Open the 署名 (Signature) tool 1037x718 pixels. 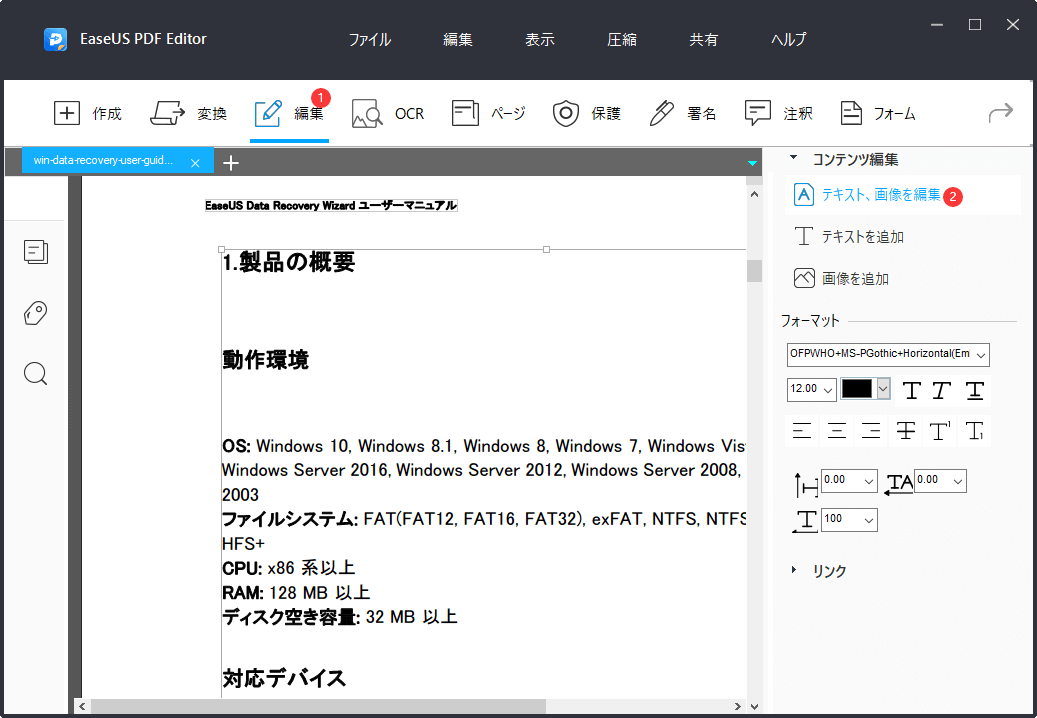[x=683, y=113]
